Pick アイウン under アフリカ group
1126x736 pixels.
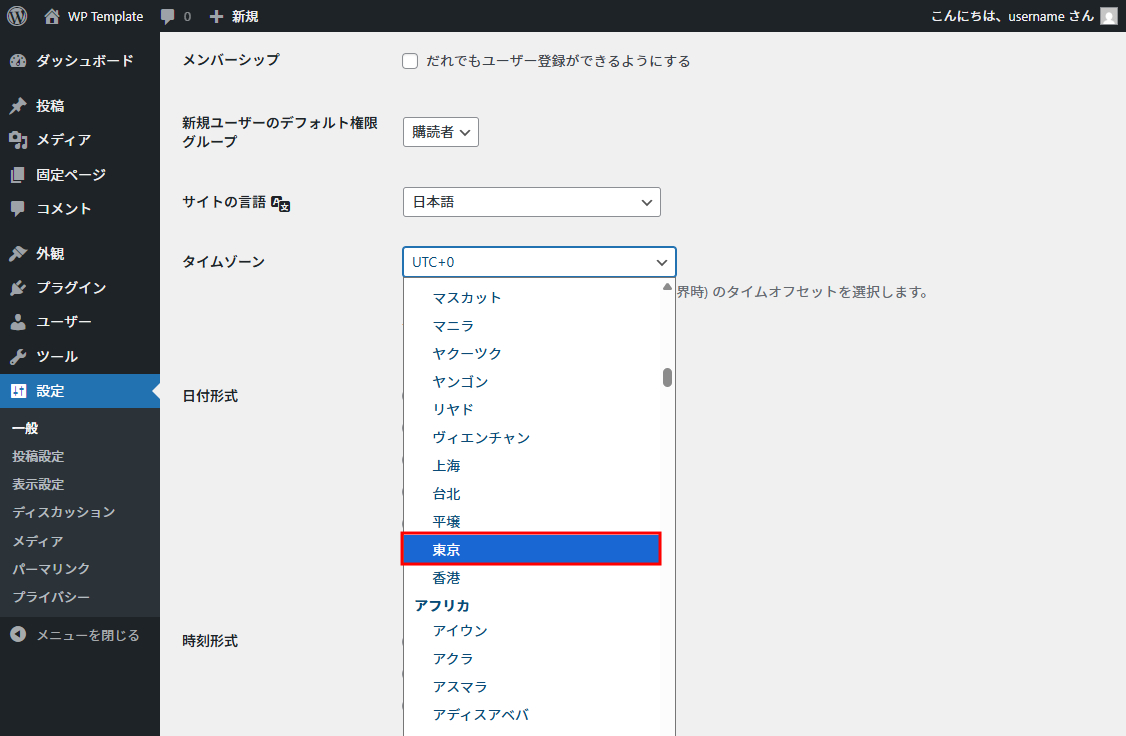(x=531, y=630)
